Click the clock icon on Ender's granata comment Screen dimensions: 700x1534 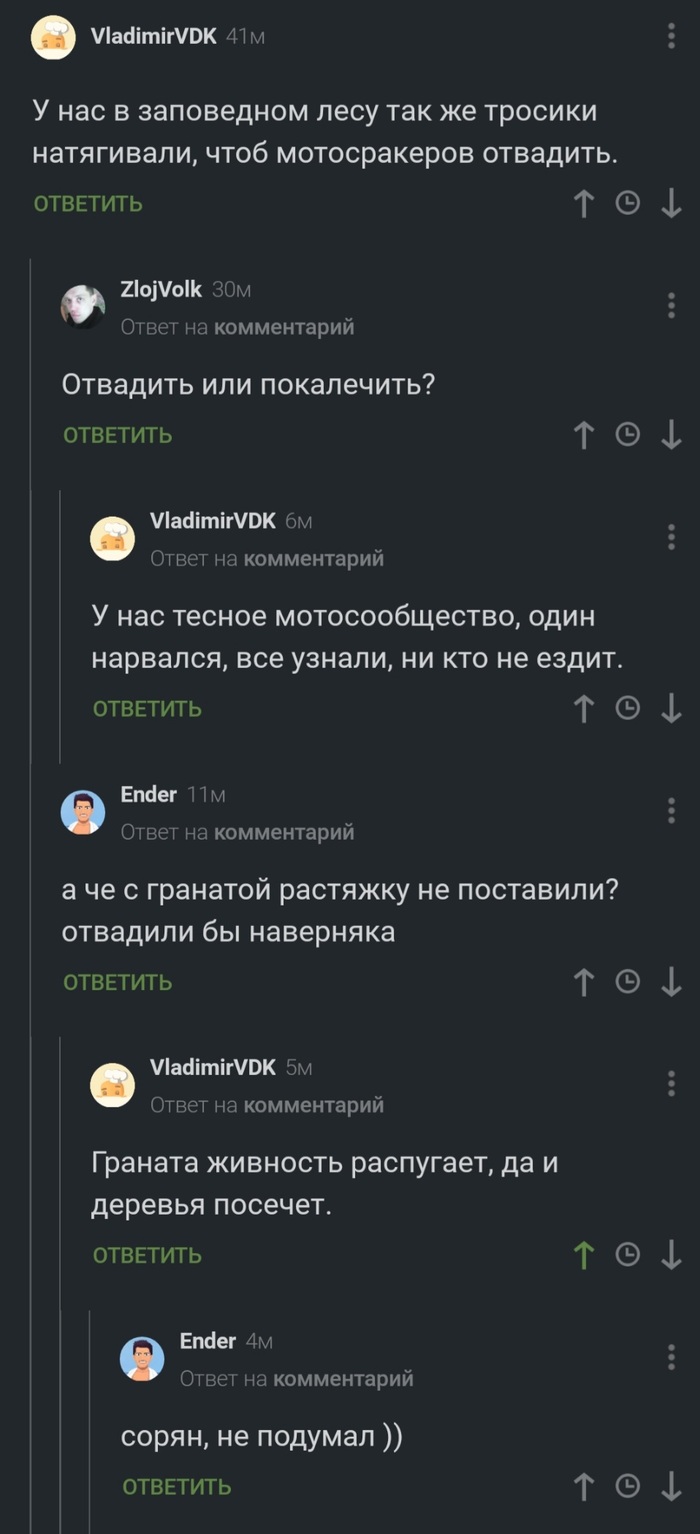627,981
